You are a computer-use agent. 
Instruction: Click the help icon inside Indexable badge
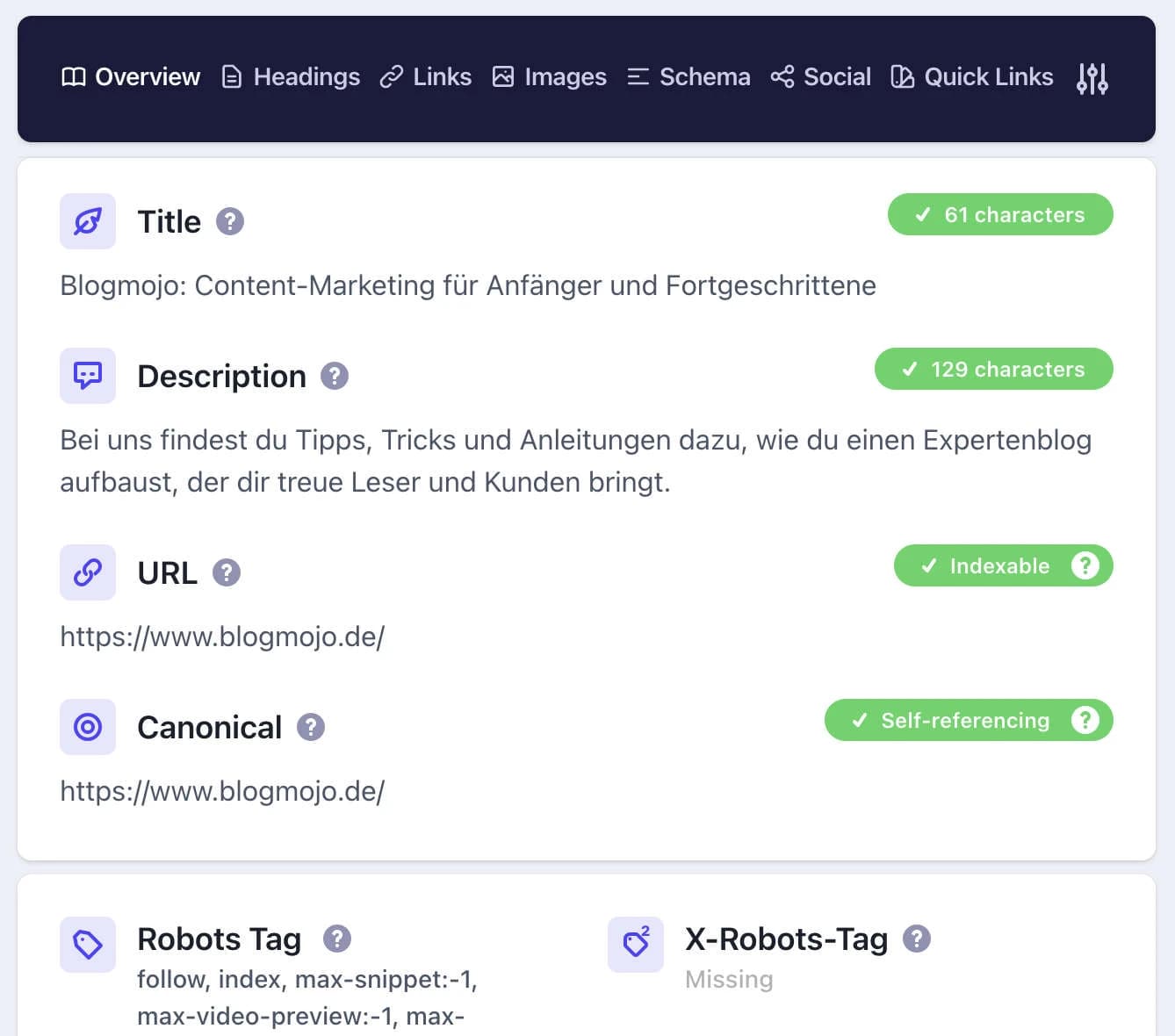(1085, 565)
